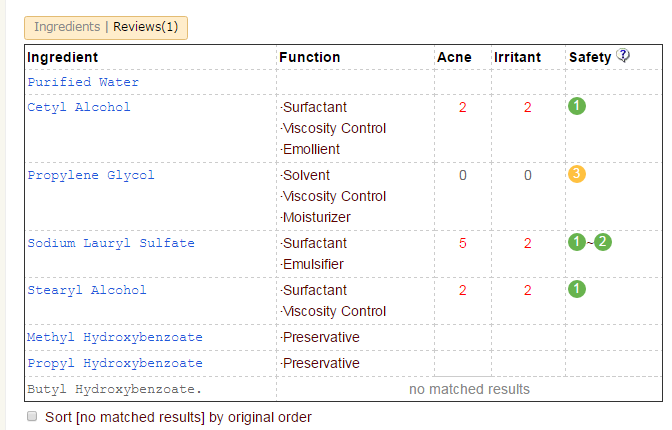Open Propylene Glycol ingredient link

(x=91, y=175)
